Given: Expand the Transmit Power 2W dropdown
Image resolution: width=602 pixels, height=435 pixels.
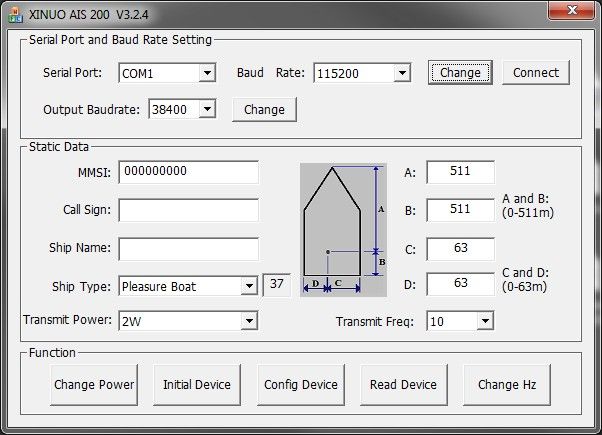Looking at the screenshot, I should (x=249, y=321).
